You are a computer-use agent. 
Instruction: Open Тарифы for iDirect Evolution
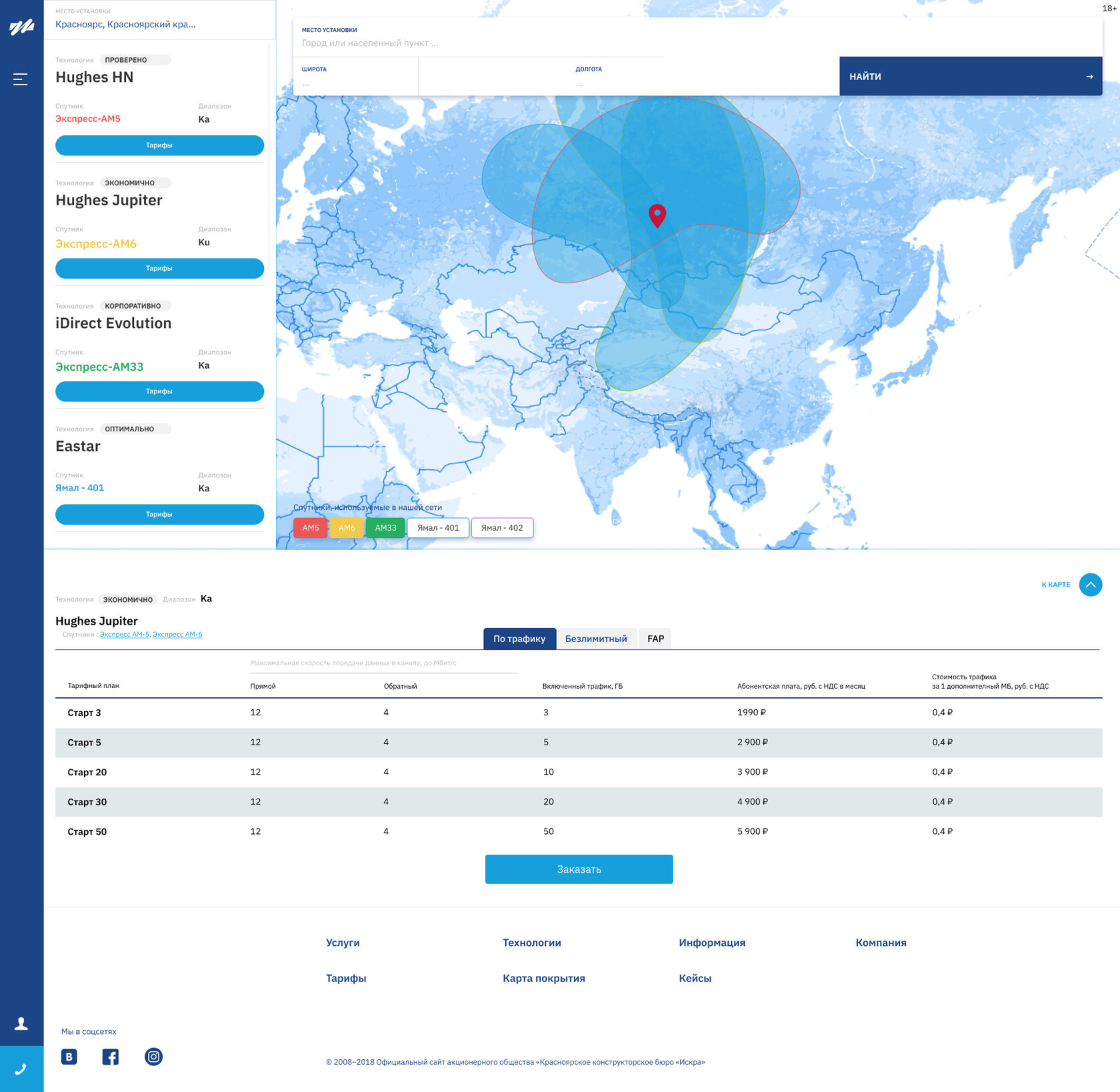click(x=159, y=391)
